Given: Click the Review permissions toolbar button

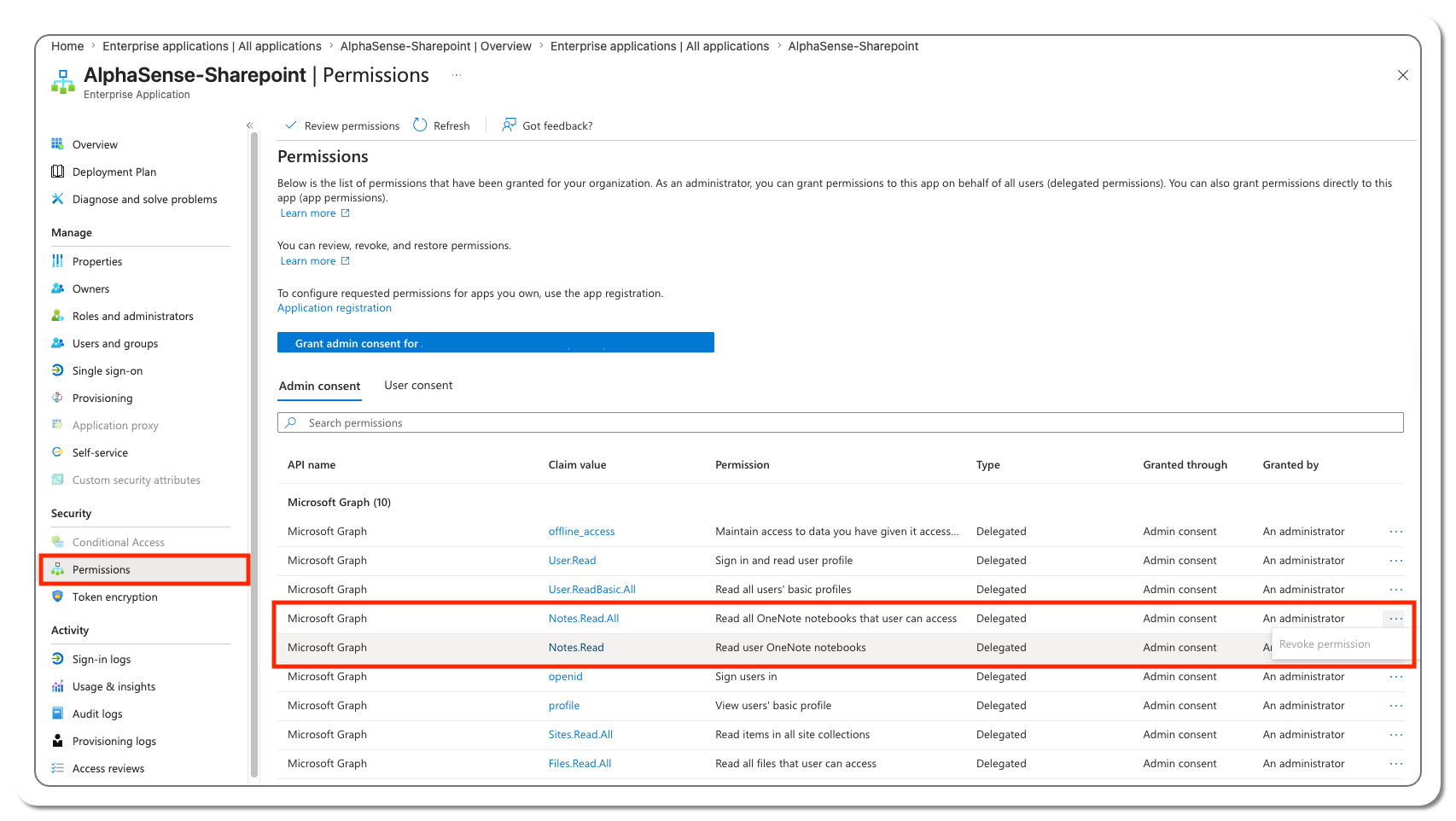Looking at the screenshot, I should pos(342,125).
